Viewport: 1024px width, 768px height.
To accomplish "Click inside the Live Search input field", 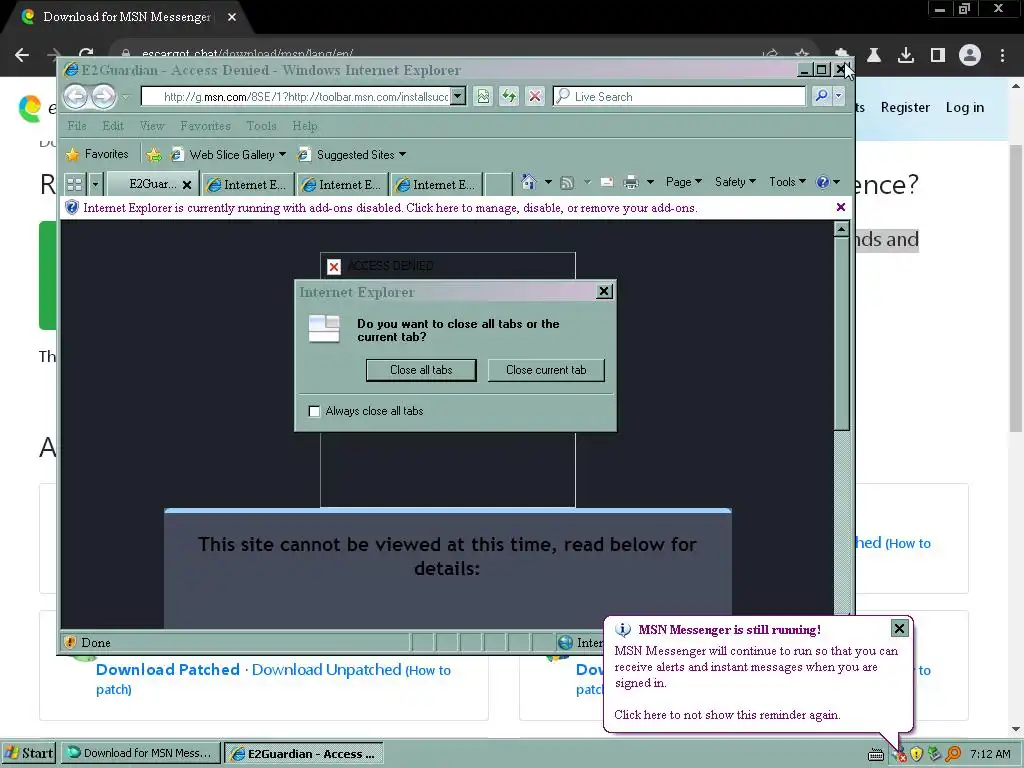I will [679, 97].
